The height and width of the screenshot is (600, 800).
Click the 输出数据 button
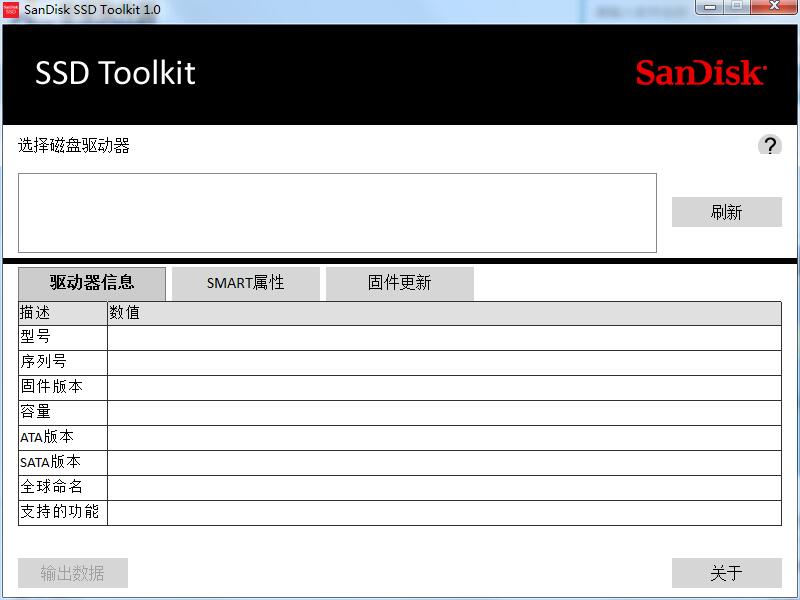click(71, 572)
